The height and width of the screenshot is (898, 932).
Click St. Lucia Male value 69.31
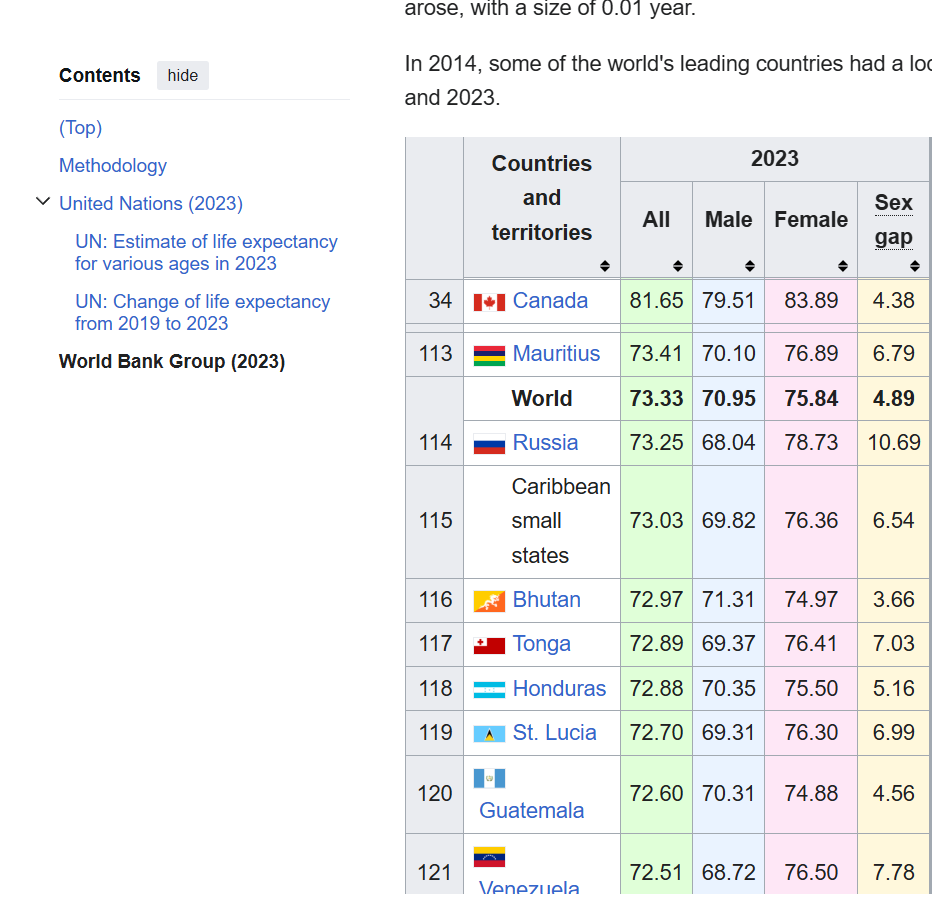(x=728, y=733)
